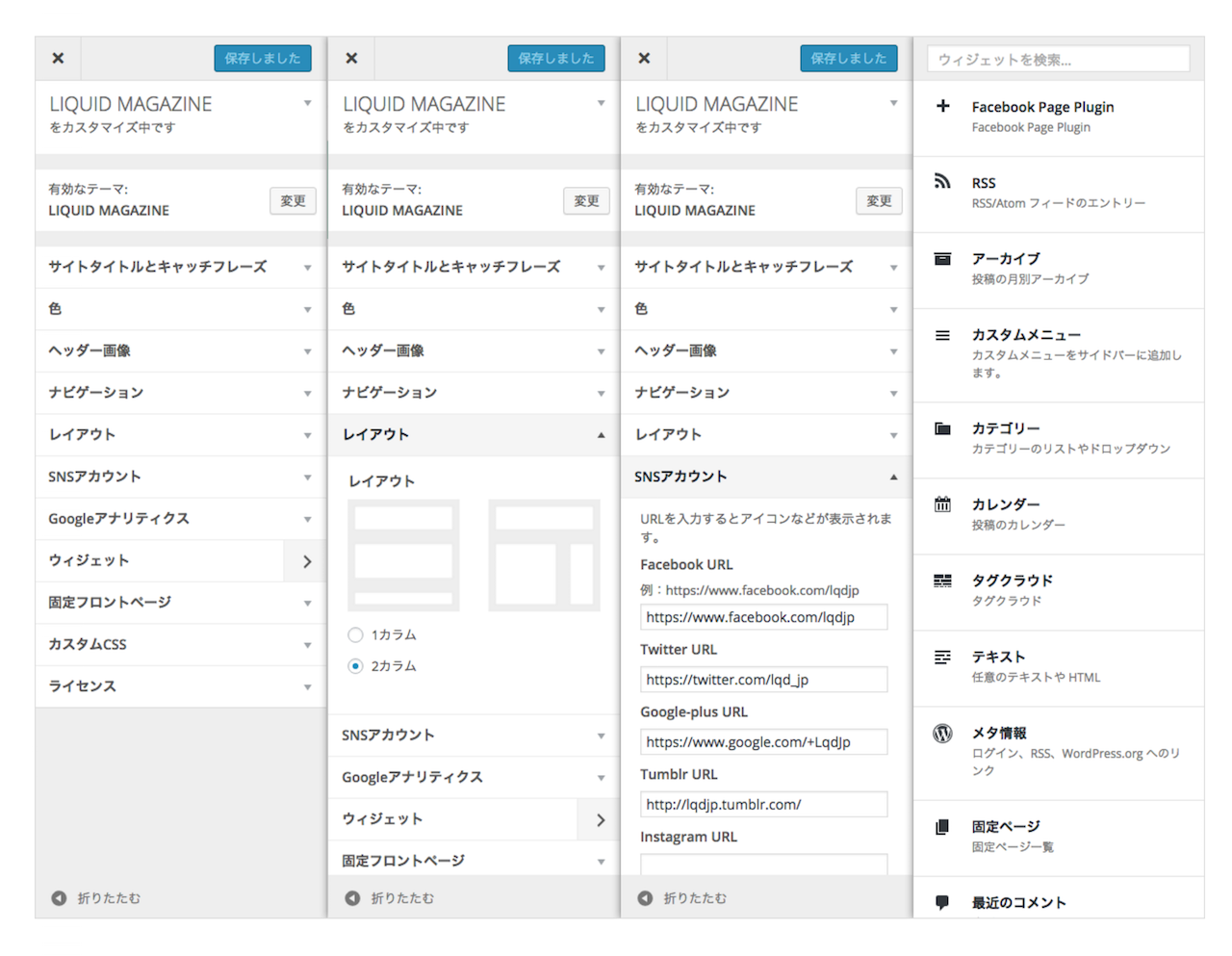Expand ヘッダー画像 section in first panel
The width and height of the screenshot is (1232, 956).
[x=180, y=350]
